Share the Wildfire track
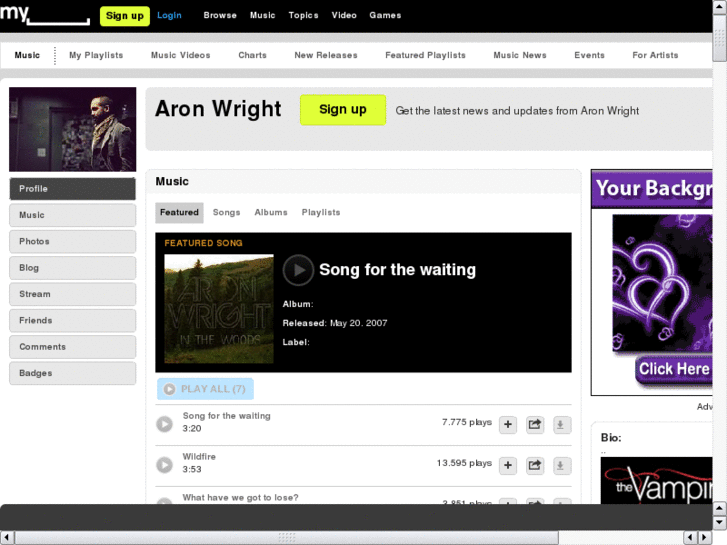 tap(535, 465)
